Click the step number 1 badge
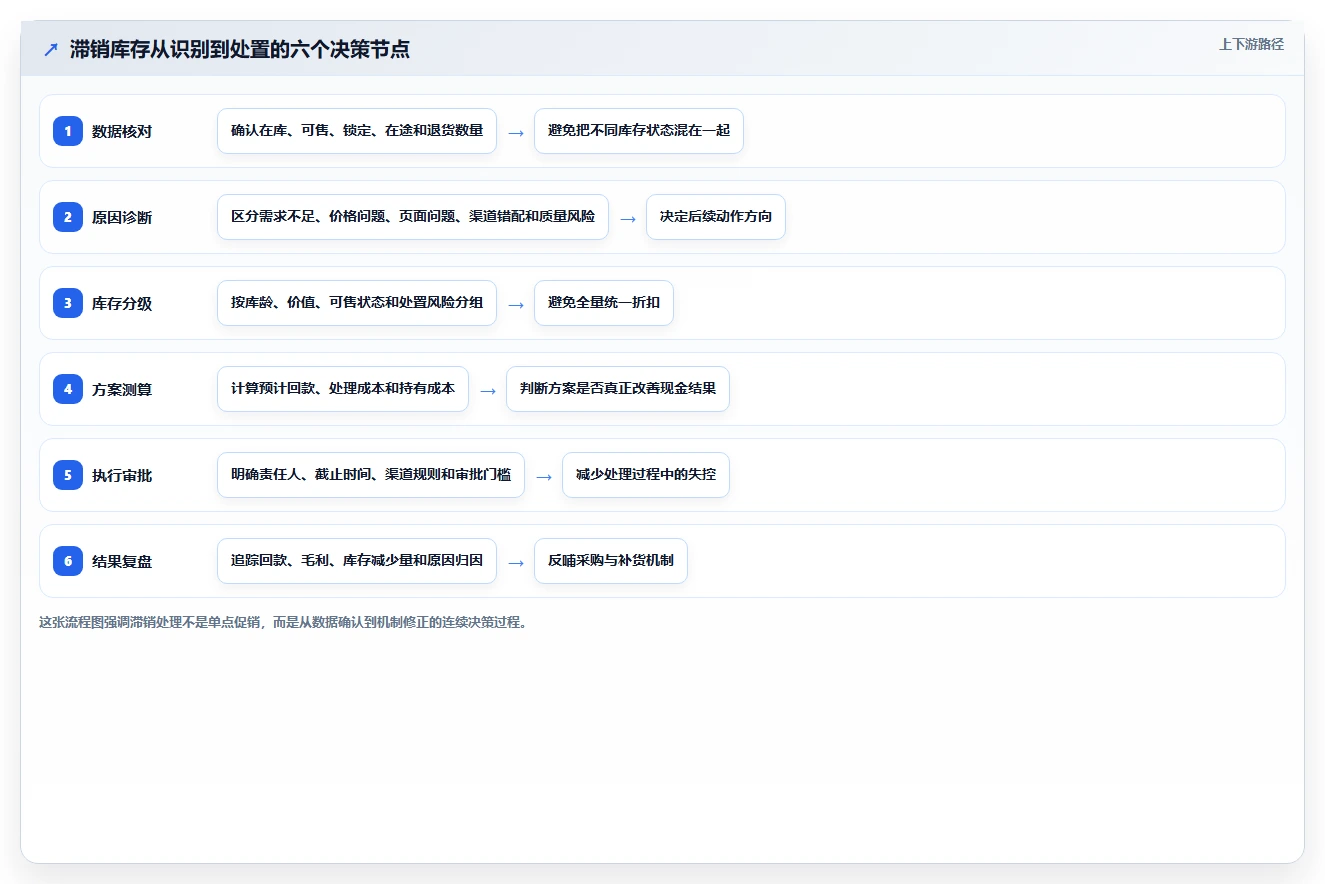 coord(68,131)
